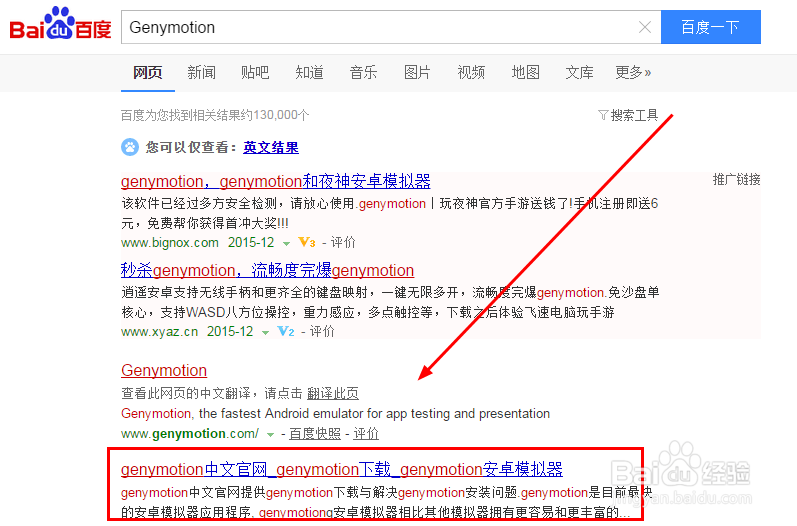Open 搜索工具 filter tools

[x=634, y=115]
